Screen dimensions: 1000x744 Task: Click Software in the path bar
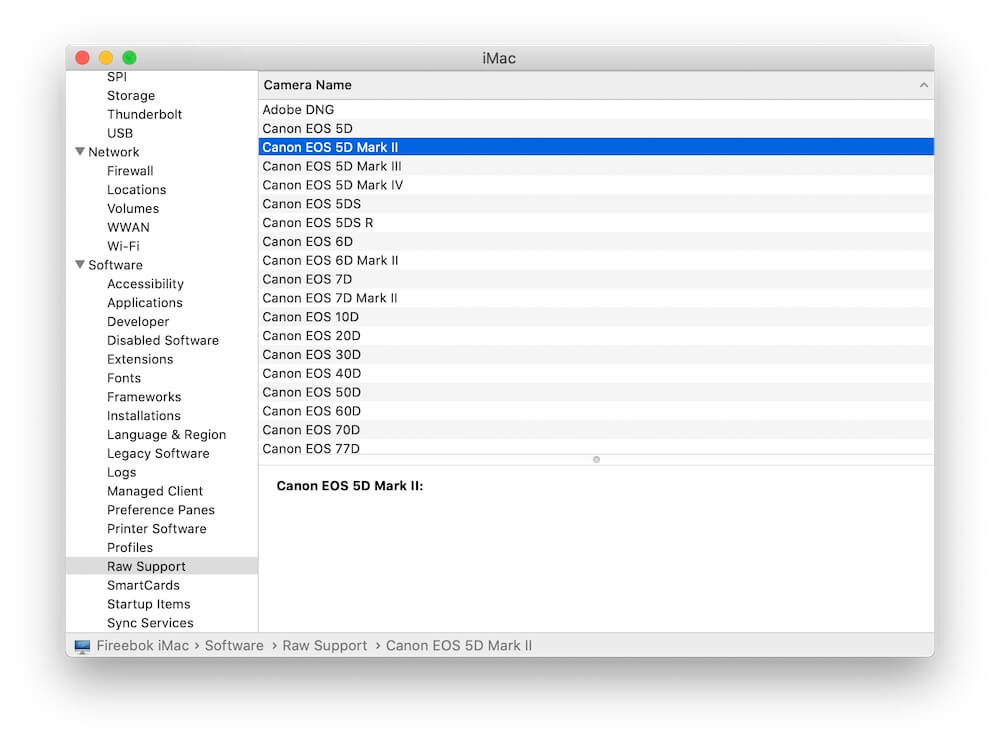[234, 646]
